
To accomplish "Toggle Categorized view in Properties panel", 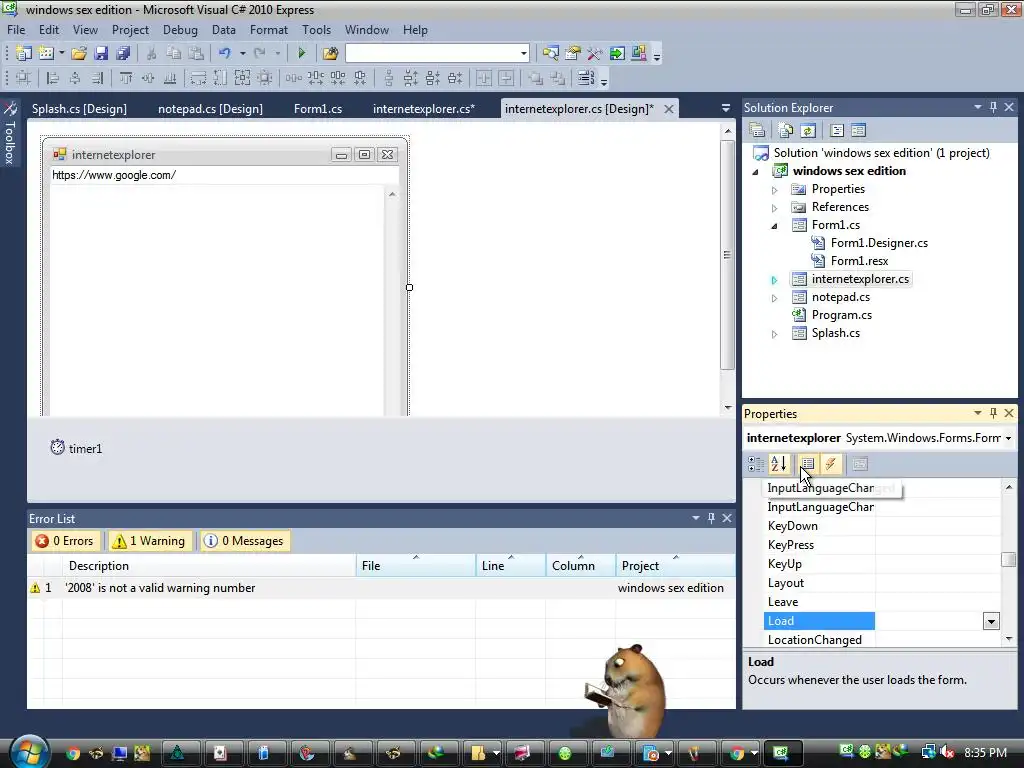I will (756, 464).
